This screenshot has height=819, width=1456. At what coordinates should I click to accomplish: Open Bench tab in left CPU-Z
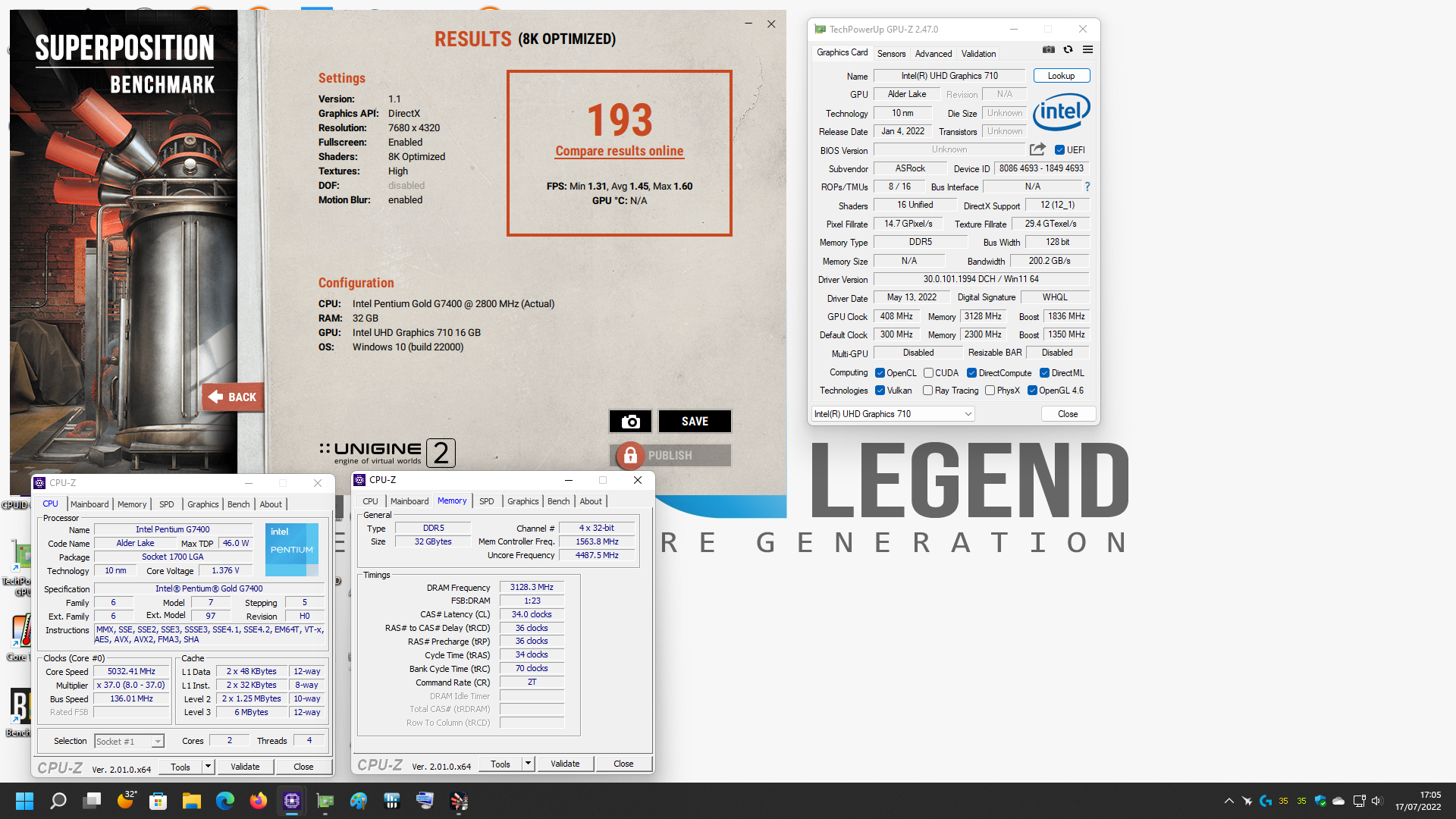click(238, 504)
